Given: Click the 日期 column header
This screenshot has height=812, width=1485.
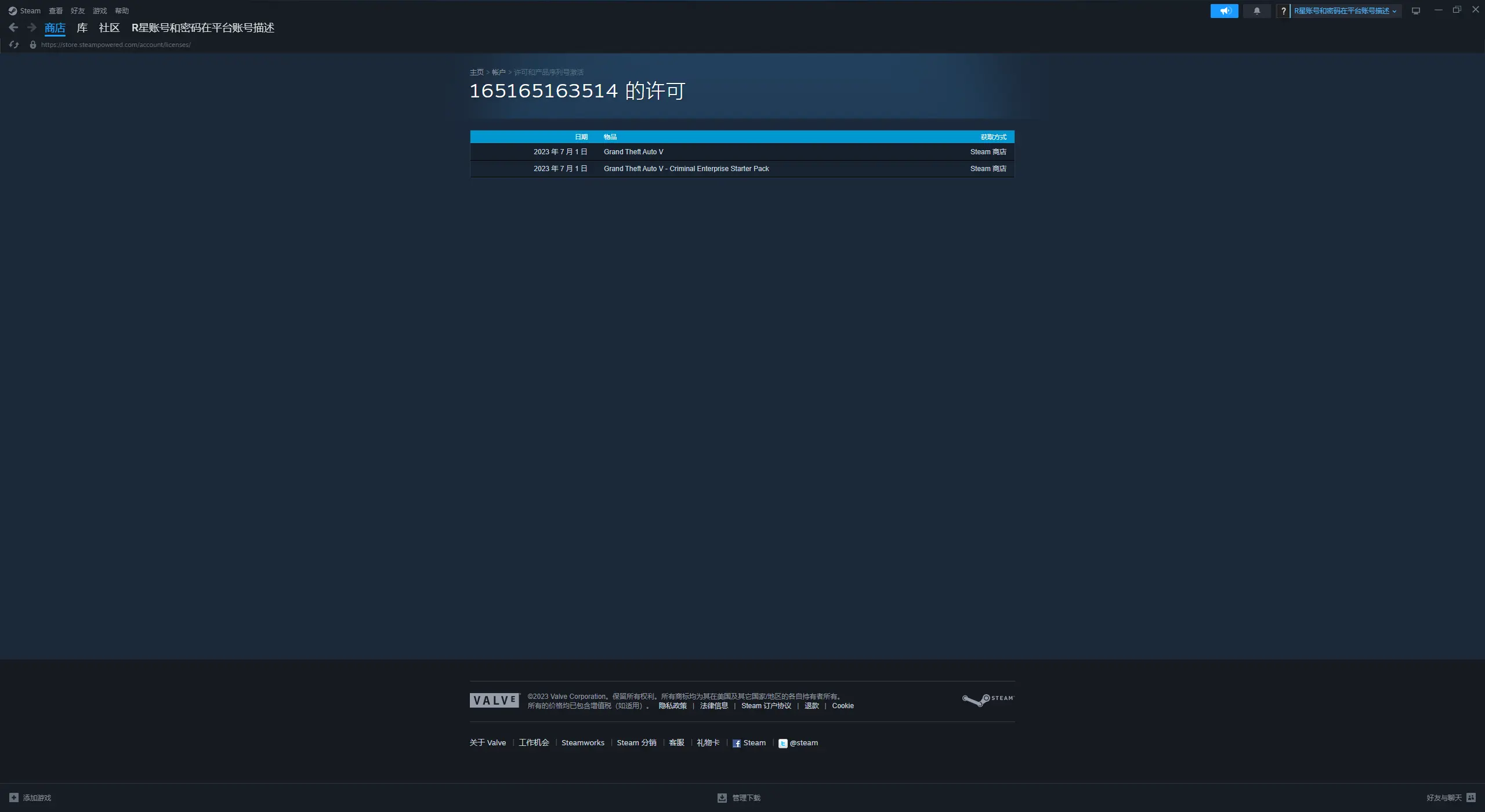Looking at the screenshot, I should click(581, 137).
